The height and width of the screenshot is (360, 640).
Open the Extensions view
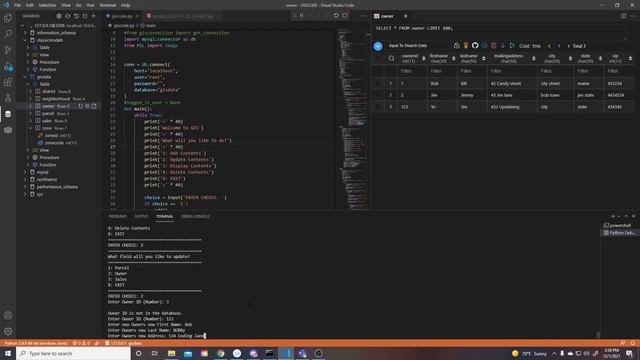pyautogui.click(x=8, y=82)
